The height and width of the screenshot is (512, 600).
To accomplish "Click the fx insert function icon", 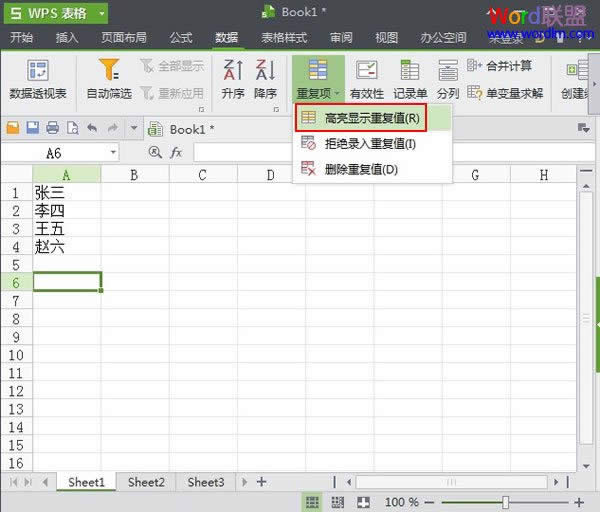I will 176,152.
